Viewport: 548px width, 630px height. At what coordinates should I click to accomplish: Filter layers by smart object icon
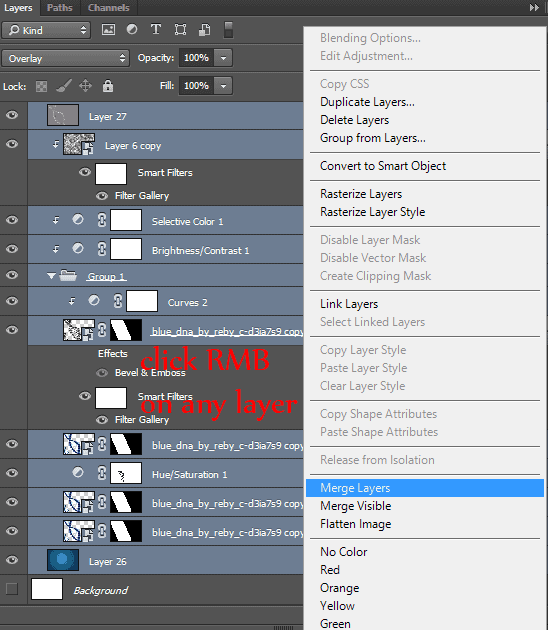pos(204,30)
